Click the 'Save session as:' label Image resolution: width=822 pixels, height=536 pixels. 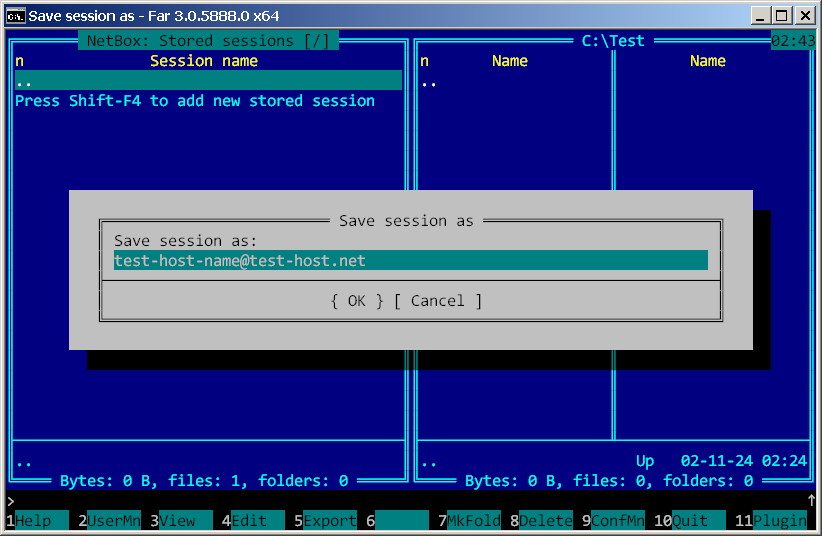[186, 241]
